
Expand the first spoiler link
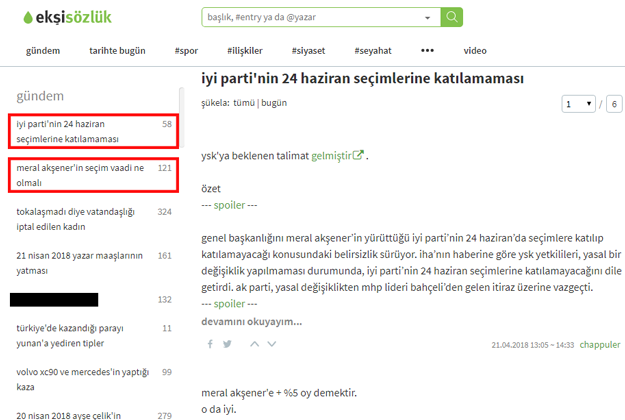click(x=229, y=205)
